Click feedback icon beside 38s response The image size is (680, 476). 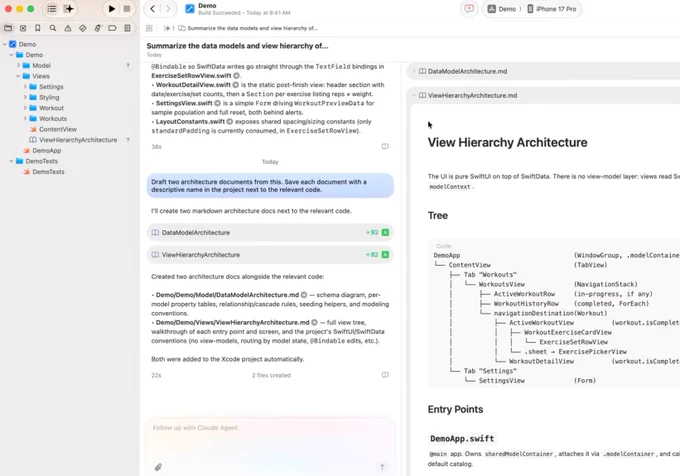coord(385,147)
